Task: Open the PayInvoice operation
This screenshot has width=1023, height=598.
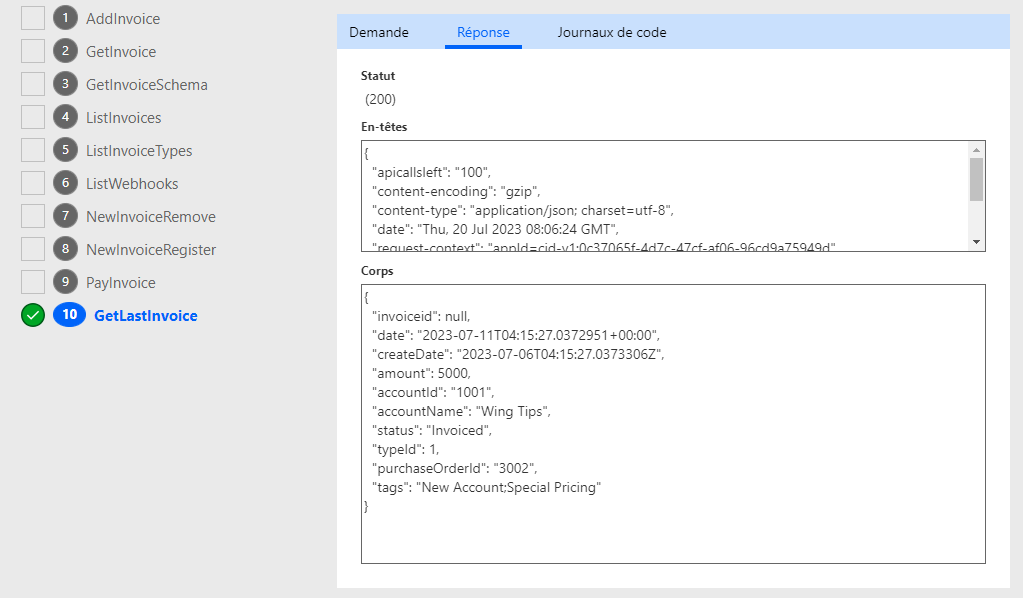Action: coord(121,282)
